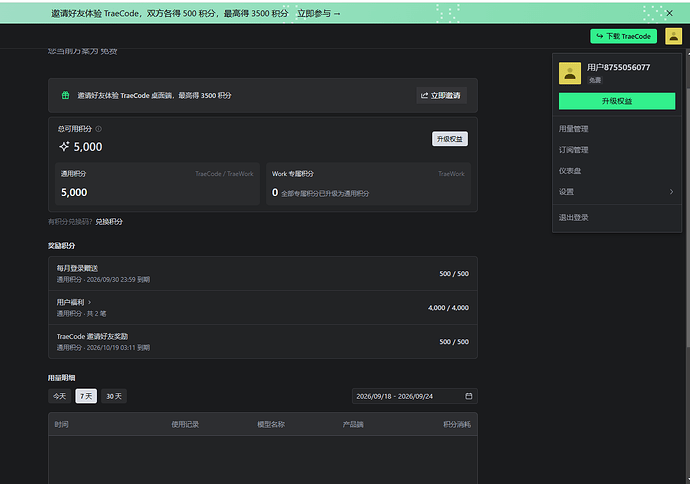Click the sparkle icon beside 5,000 total
Viewport: 690px width, 484px height.
click(x=64, y=147)
